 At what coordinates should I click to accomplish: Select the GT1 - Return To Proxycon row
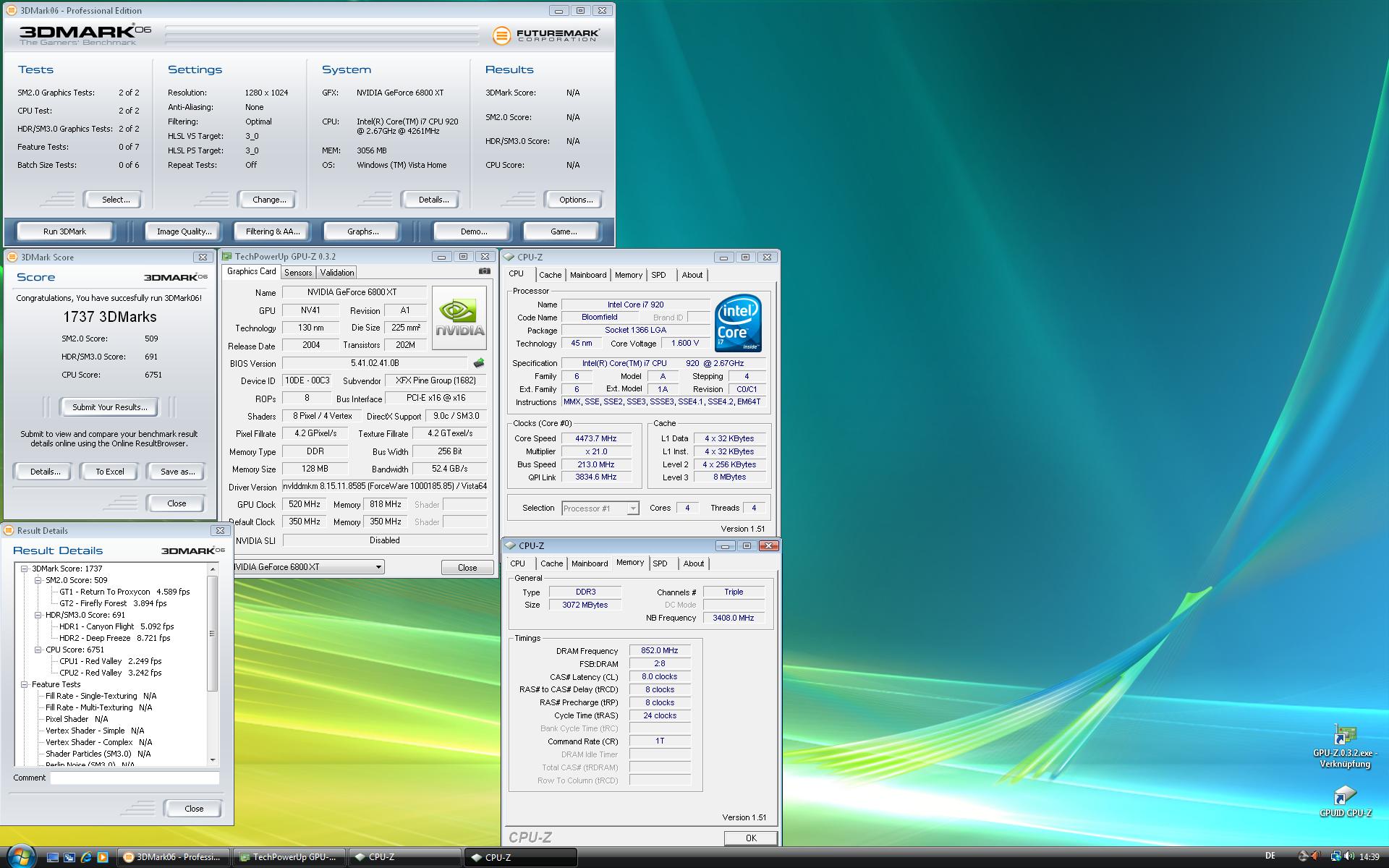click(124, 592)
